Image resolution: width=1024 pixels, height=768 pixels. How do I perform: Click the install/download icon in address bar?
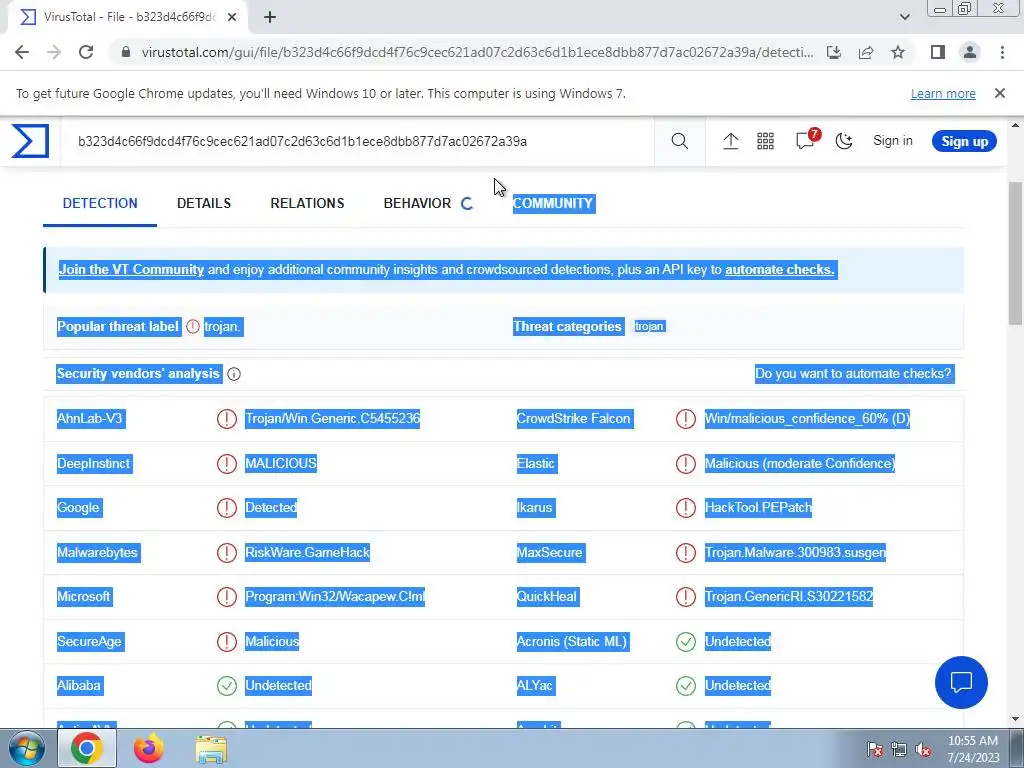pyautogui.click(x=834, y=52)
